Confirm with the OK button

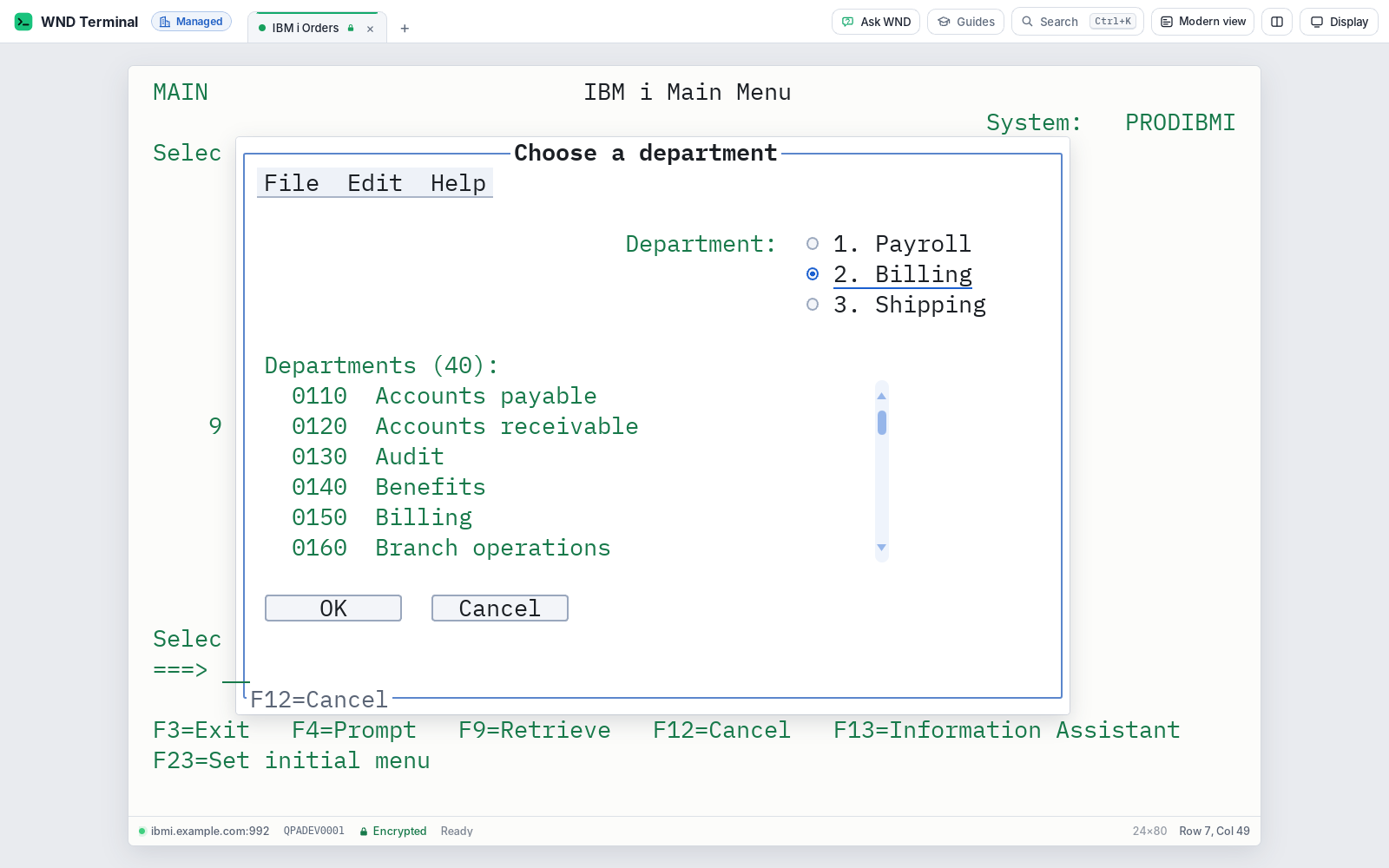(x=333, y=608)
